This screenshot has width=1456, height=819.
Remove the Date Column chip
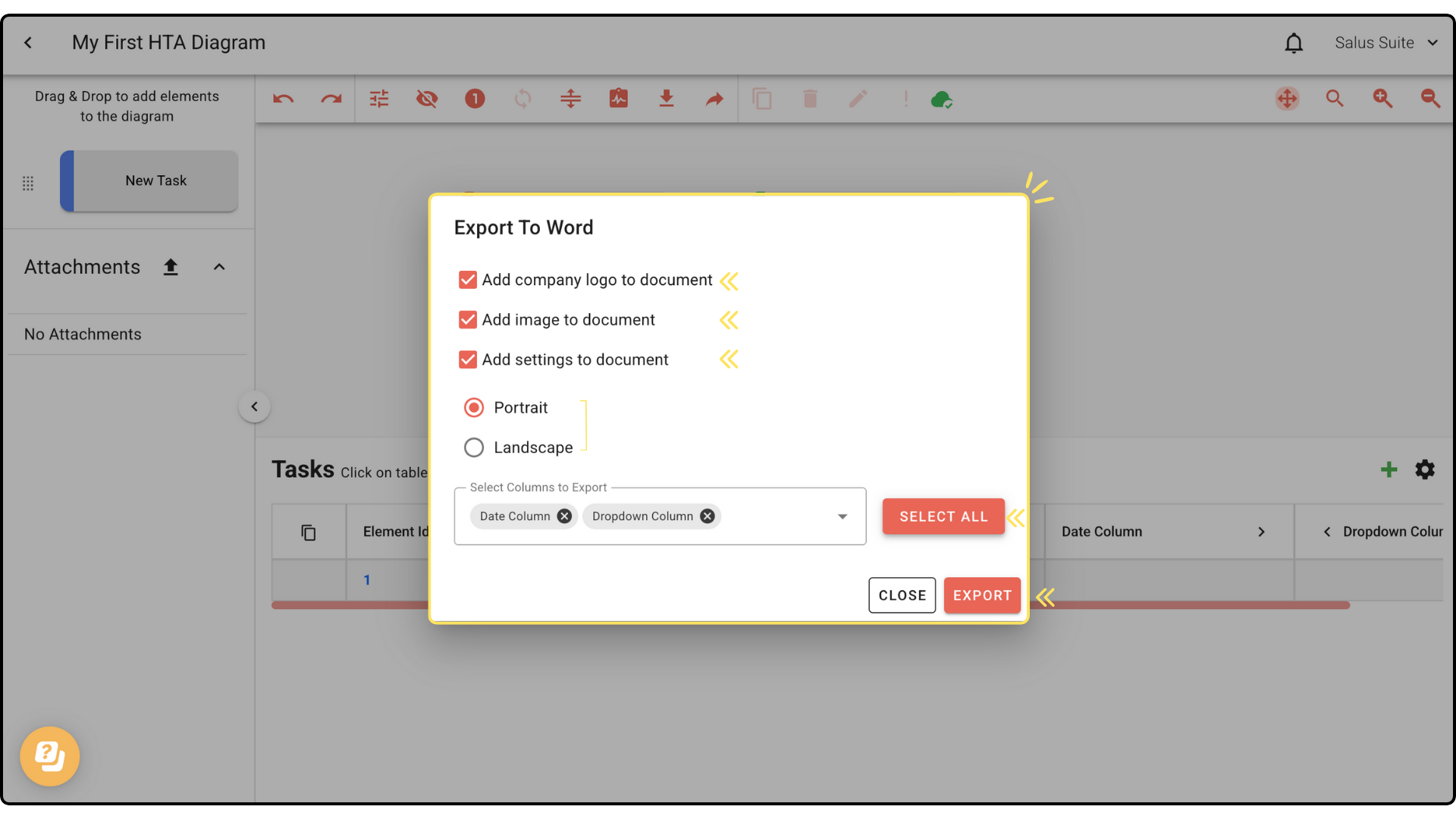click(x=564, y=516)
